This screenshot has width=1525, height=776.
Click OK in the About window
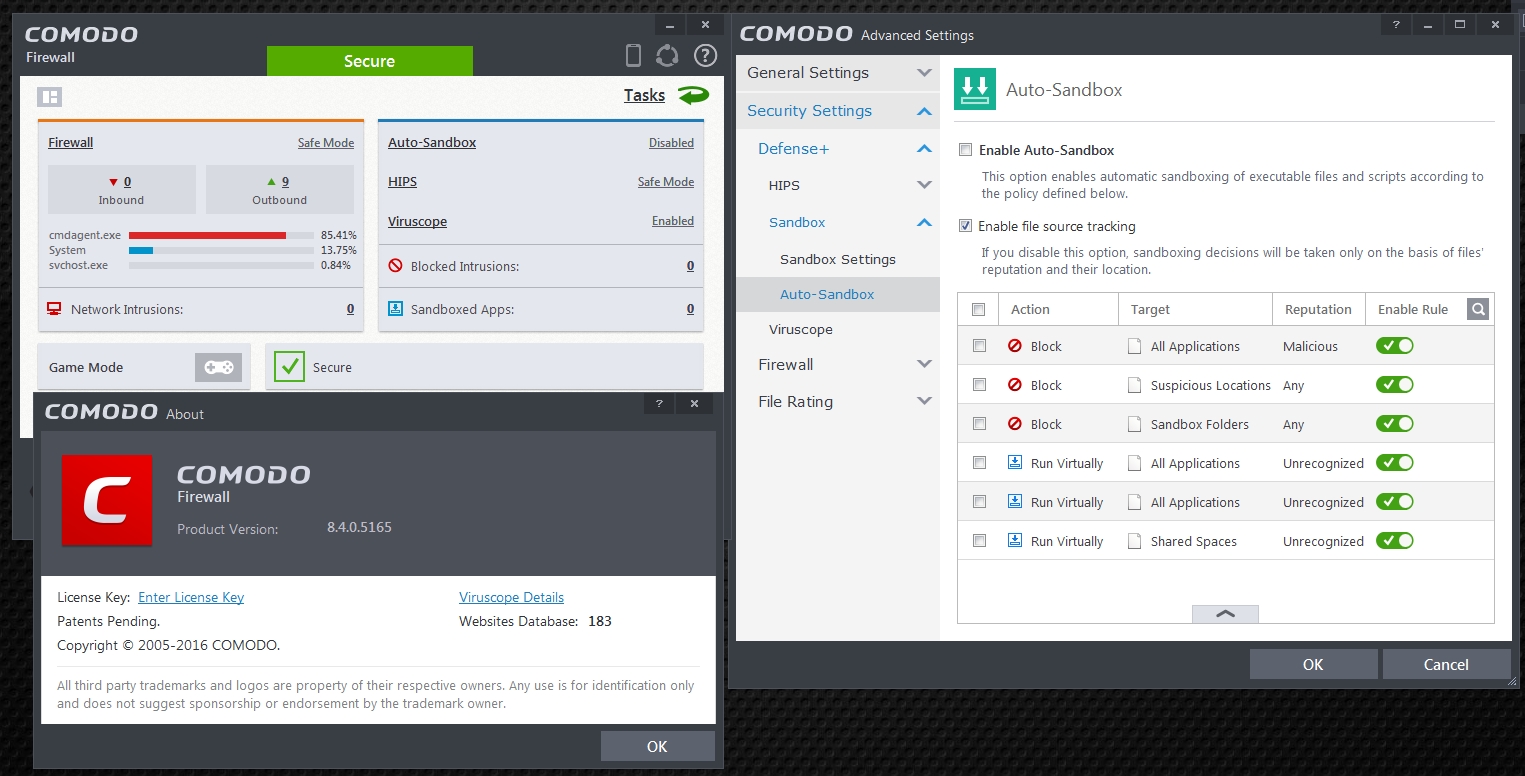pyautogui.click(x=657, y=746)
